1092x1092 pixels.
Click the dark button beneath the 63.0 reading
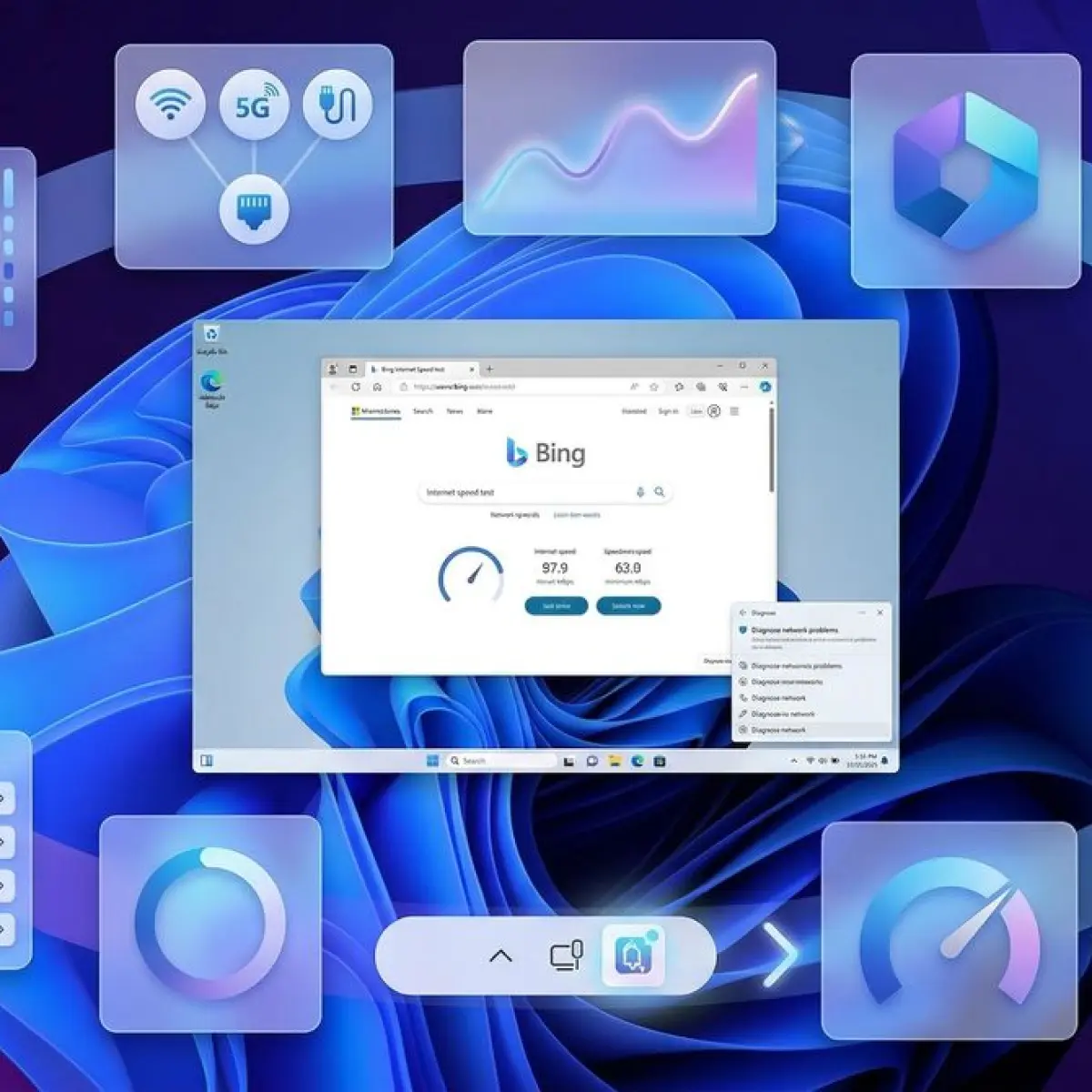click(x=629, y=606)
